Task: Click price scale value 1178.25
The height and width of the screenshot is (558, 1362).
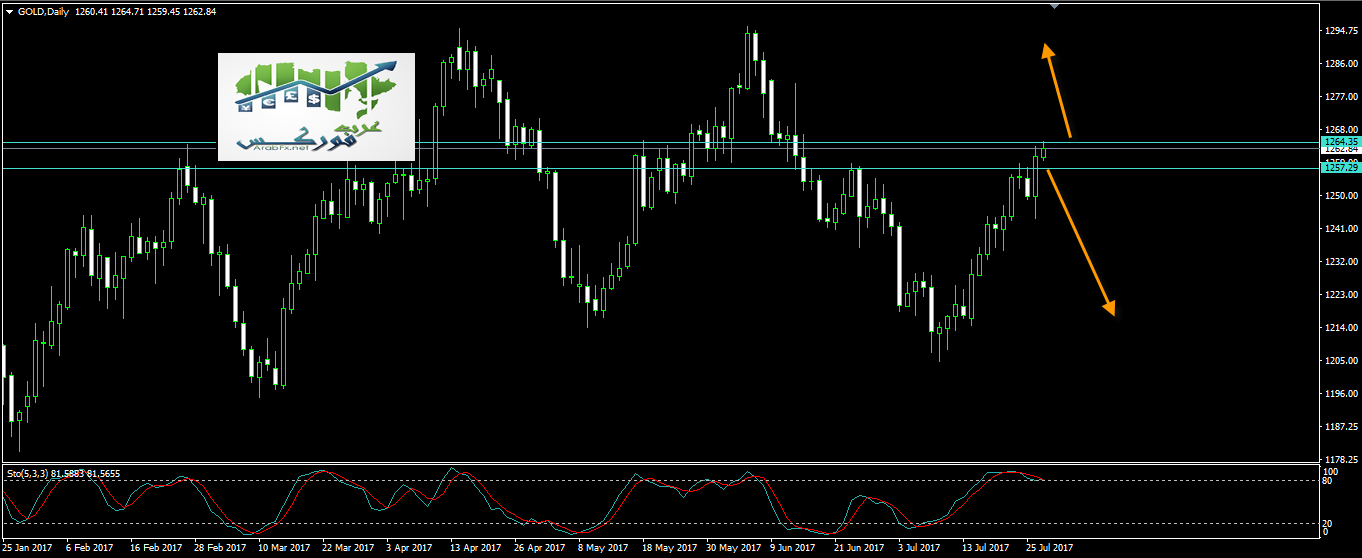Action: 1340,460
